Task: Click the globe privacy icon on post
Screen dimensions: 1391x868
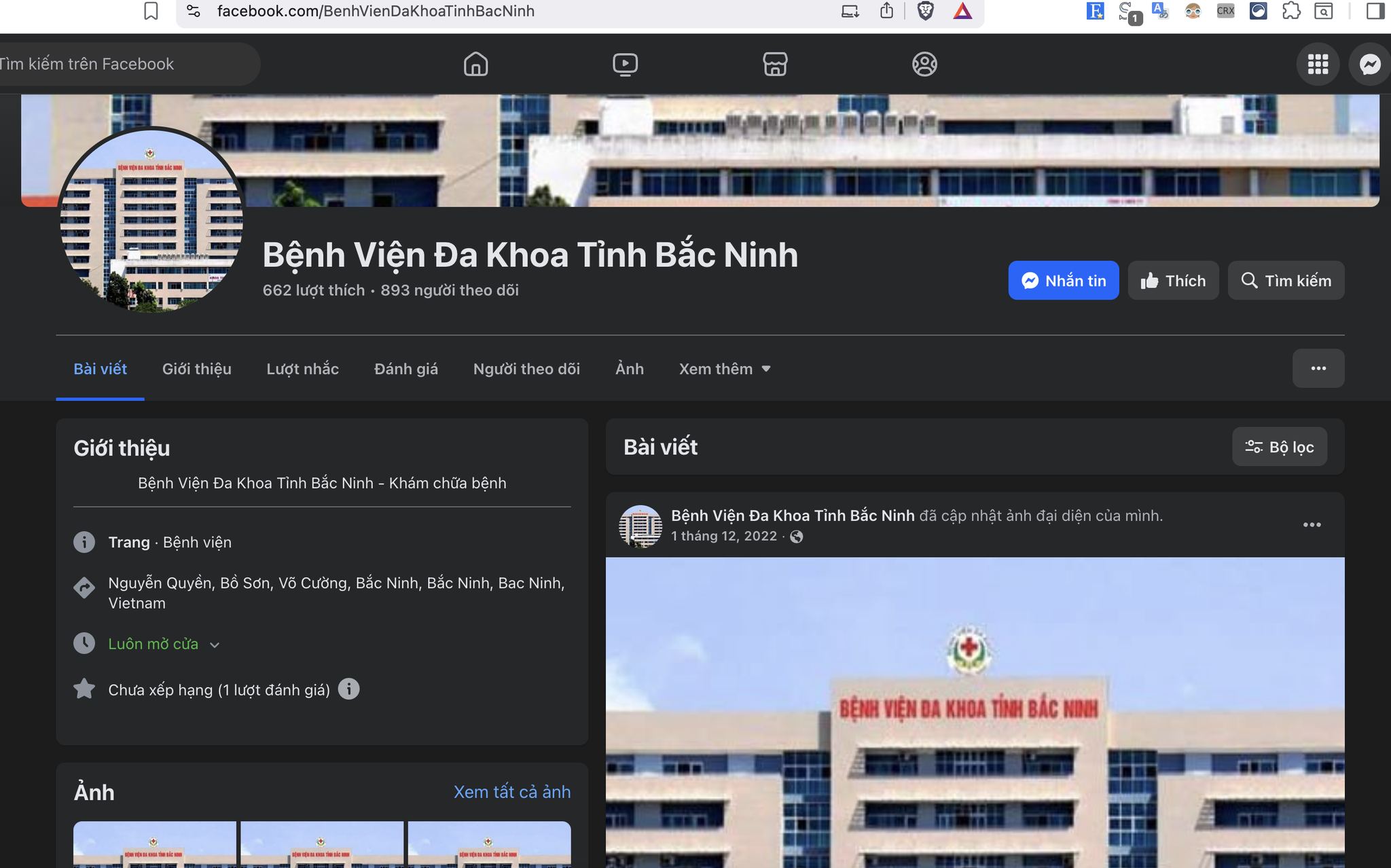Action: pos(797,537)
